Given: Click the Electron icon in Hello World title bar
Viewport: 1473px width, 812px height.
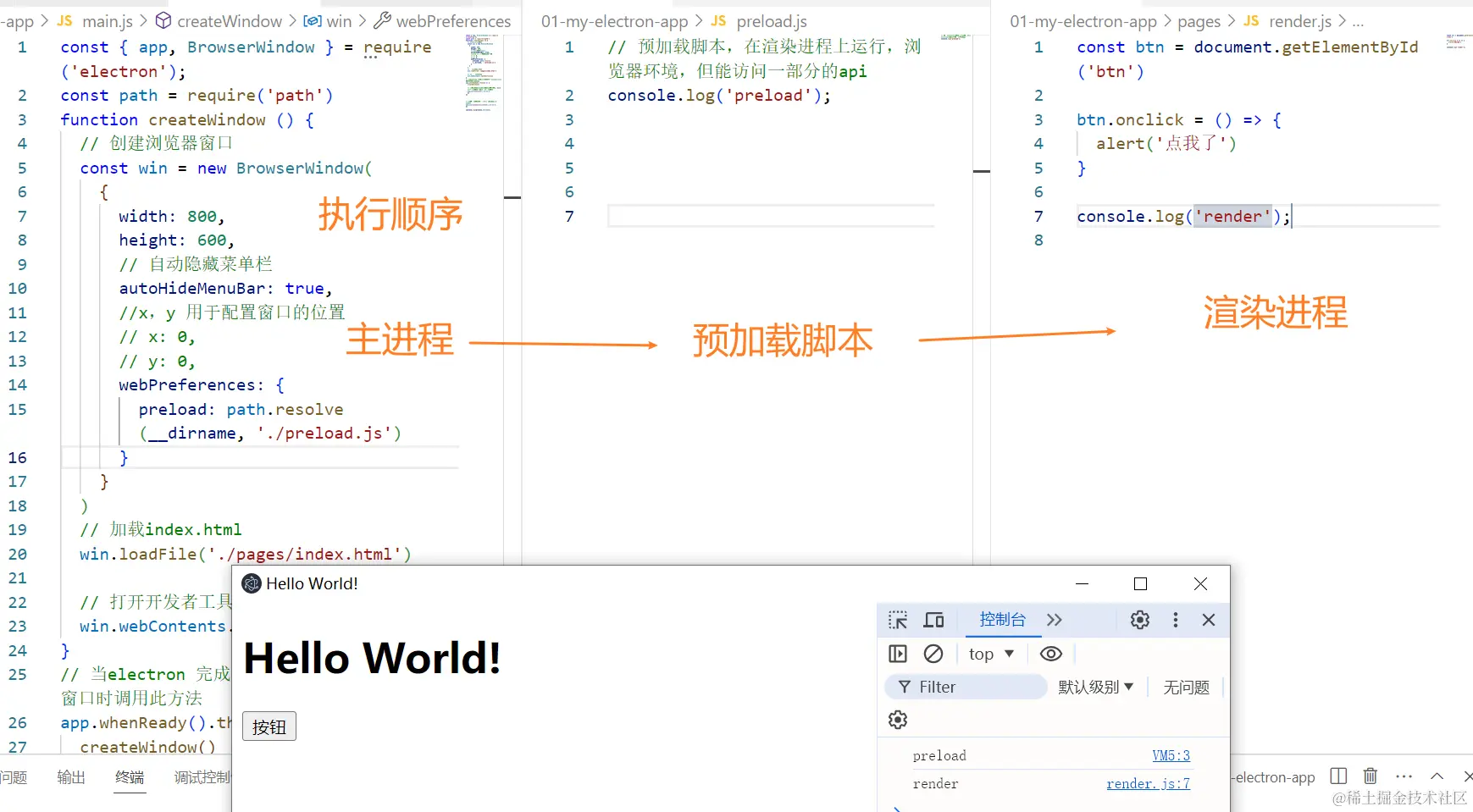Looking at the screenshot, I should coord(252,583).
